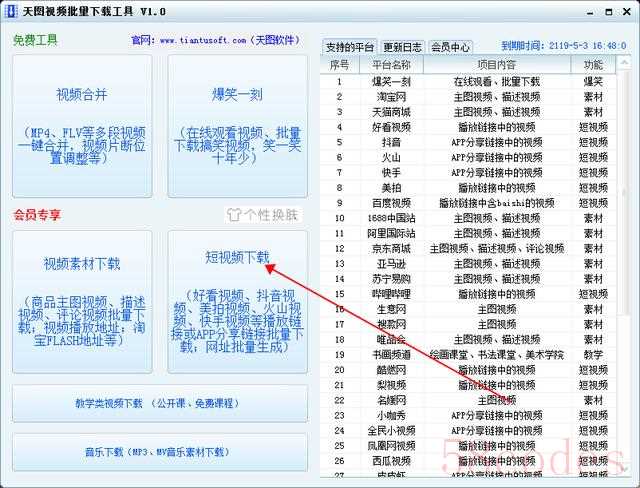Select row 阿里国际站
This screenshot has width=640, height=488.
[468, 233]
